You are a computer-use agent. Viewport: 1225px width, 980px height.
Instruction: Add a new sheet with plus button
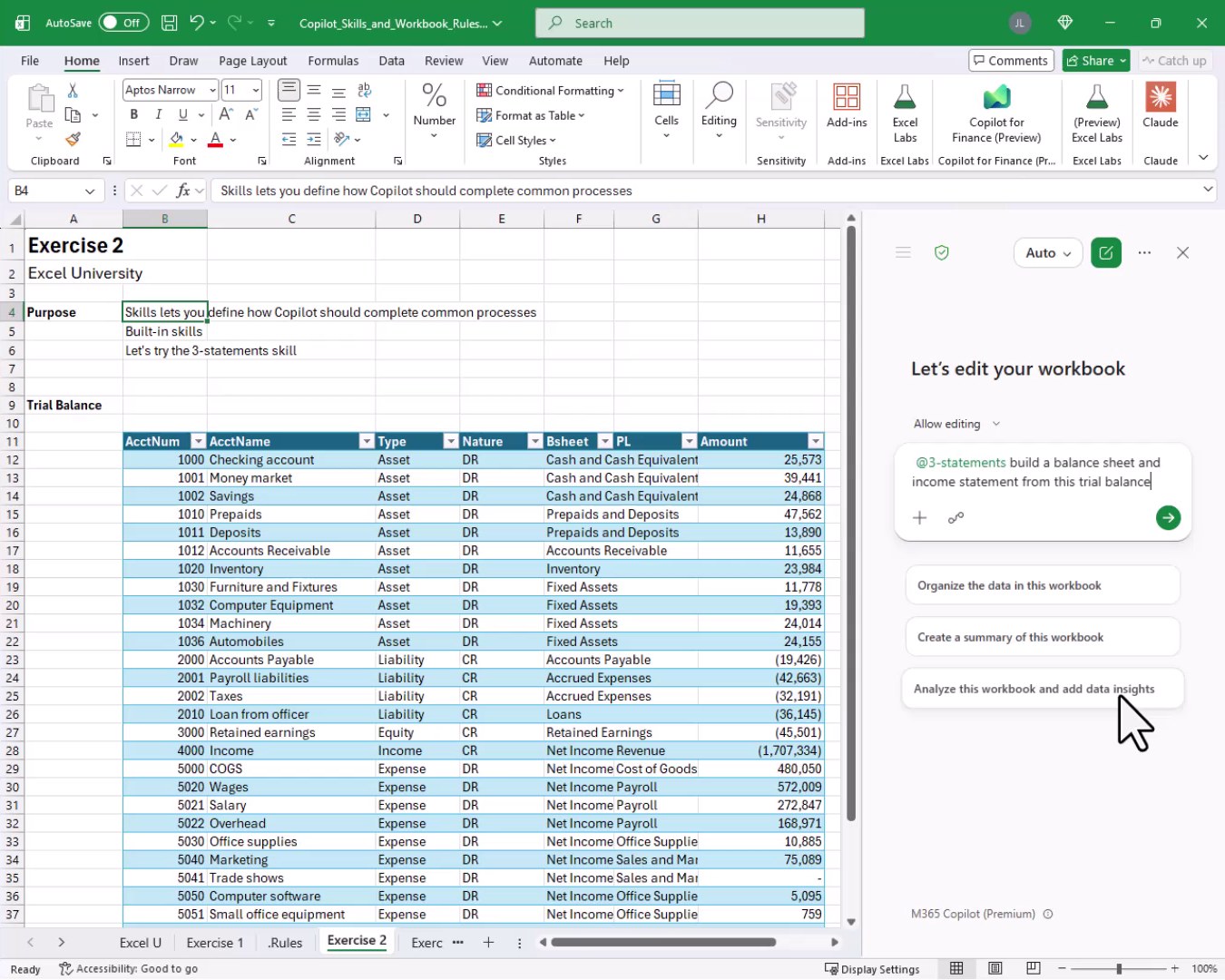pyautogui.click(x=488, y=942)
